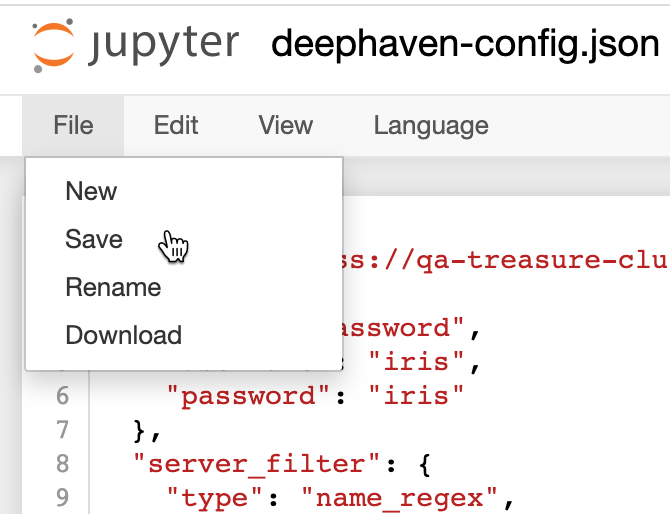The image size is (670, 514).
Task: Open the Edit menu
Action: [x=176, y=125]
